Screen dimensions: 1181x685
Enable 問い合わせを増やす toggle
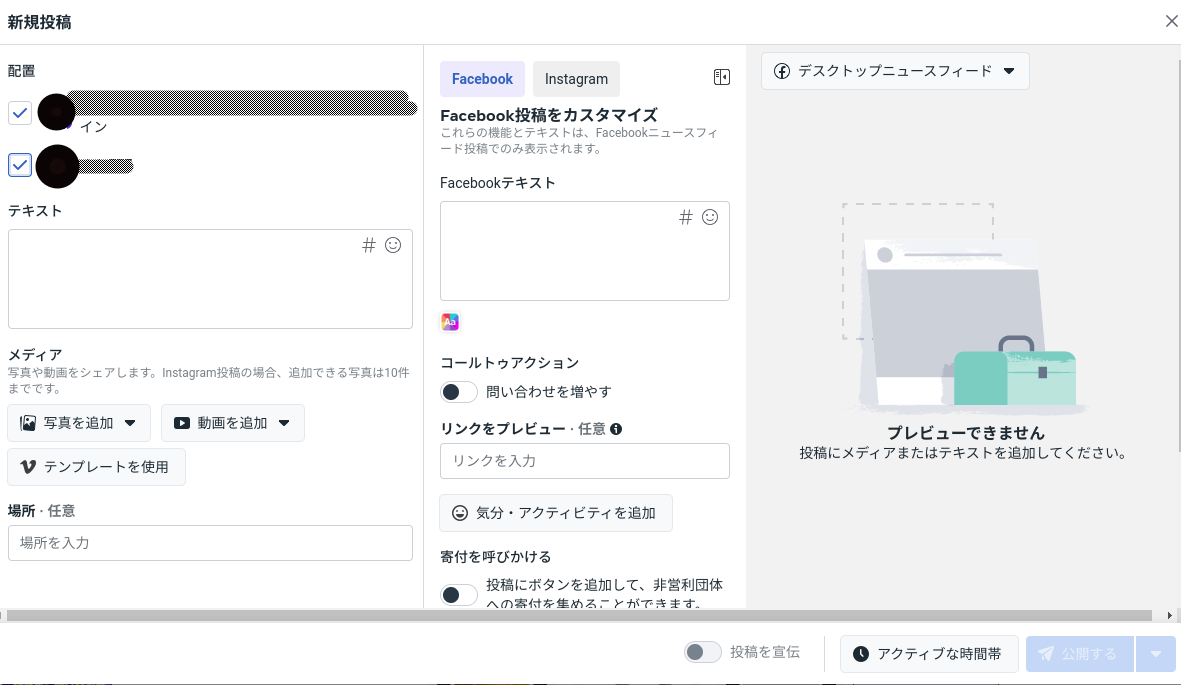coord(459,392)
